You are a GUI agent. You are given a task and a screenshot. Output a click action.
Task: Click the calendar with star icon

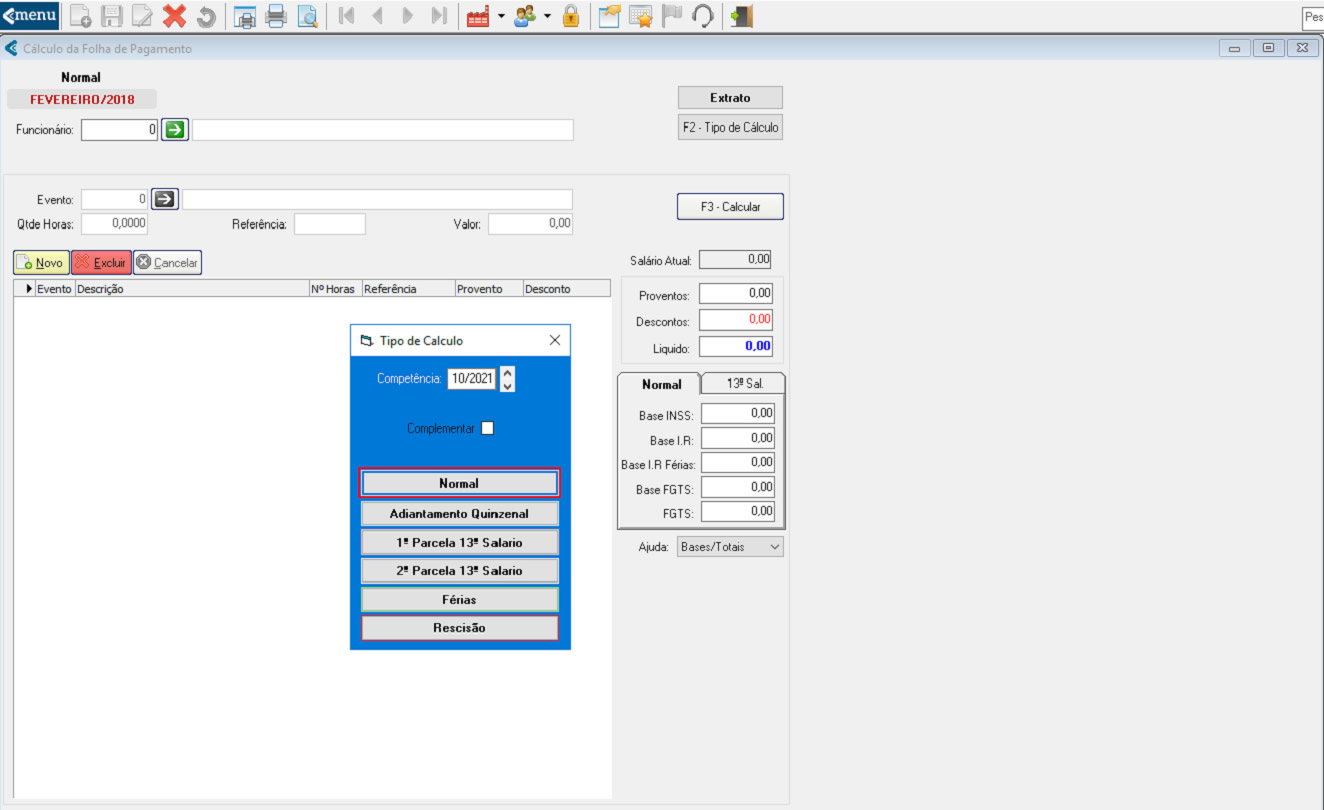[x=640, y=16]
